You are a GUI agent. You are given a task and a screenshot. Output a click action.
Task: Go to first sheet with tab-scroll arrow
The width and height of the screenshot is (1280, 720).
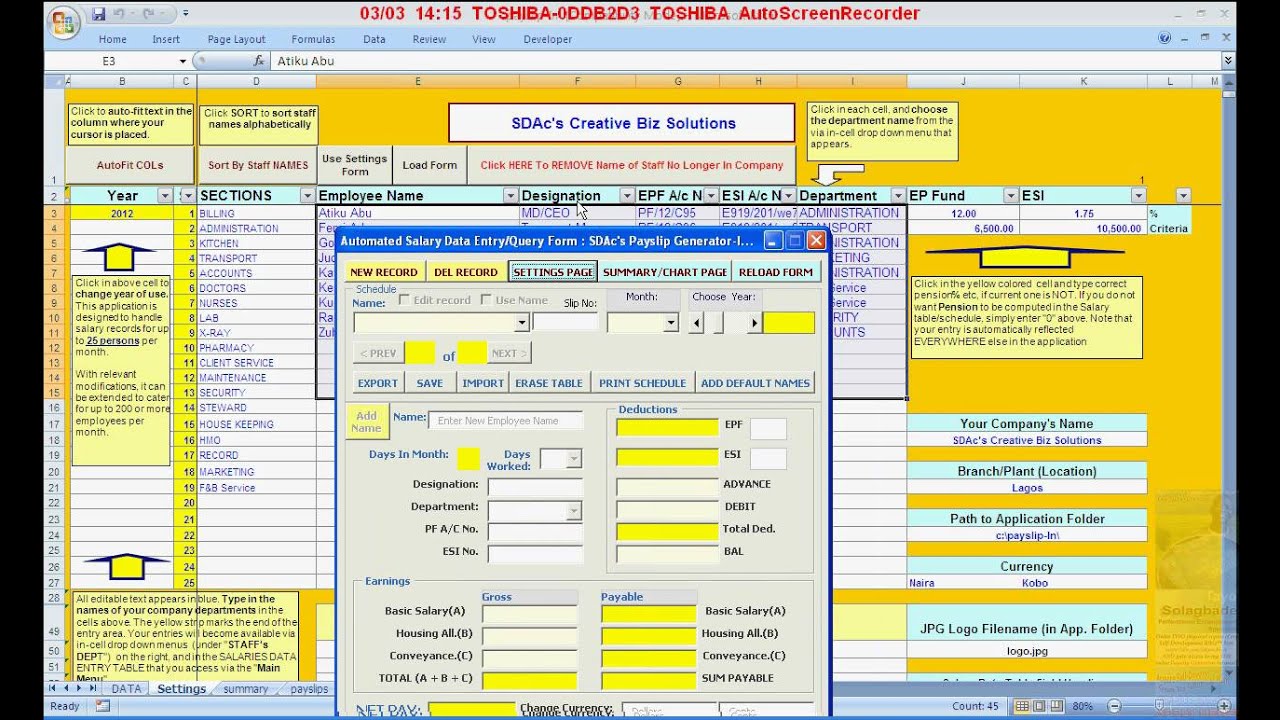click(x=54, y=688)
